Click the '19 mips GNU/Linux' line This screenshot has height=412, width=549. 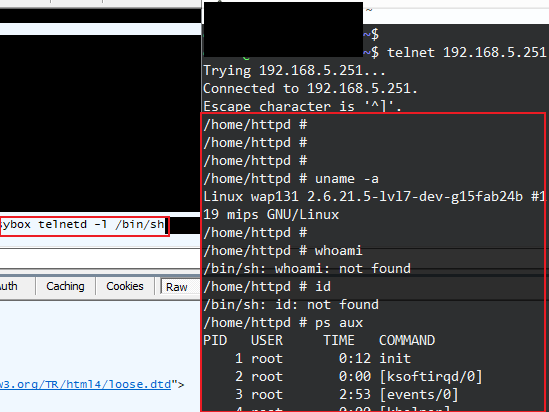(x=271, y=215)
